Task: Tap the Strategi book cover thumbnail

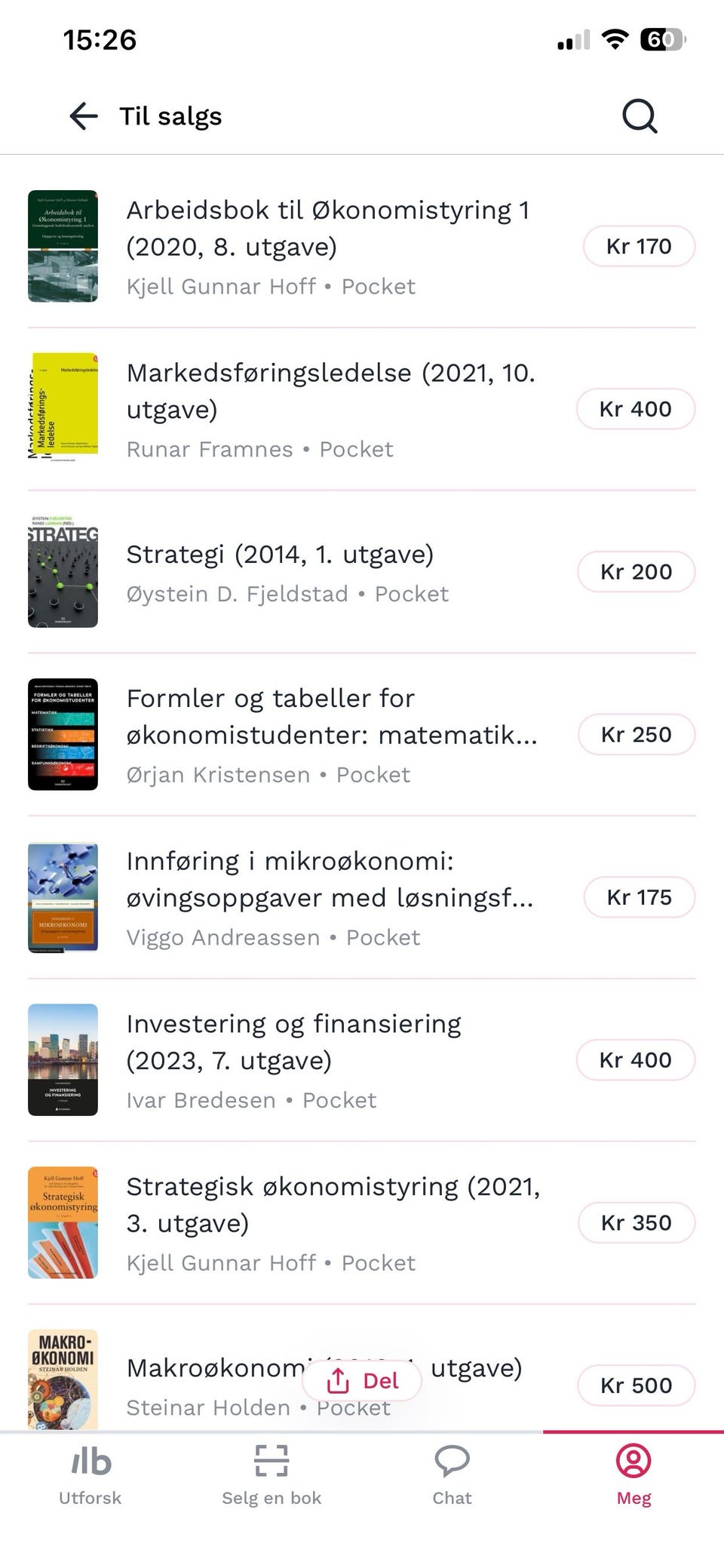Action: click(63, 572)
